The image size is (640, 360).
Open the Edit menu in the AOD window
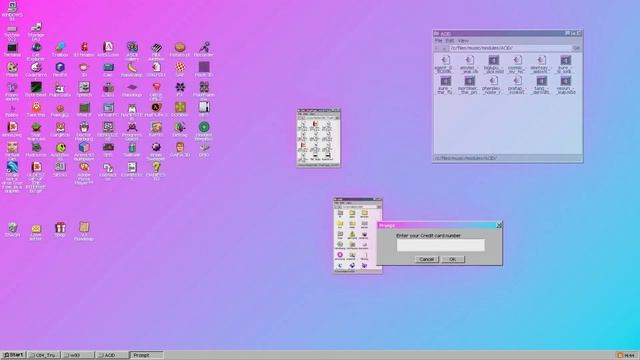pos(449,41)
